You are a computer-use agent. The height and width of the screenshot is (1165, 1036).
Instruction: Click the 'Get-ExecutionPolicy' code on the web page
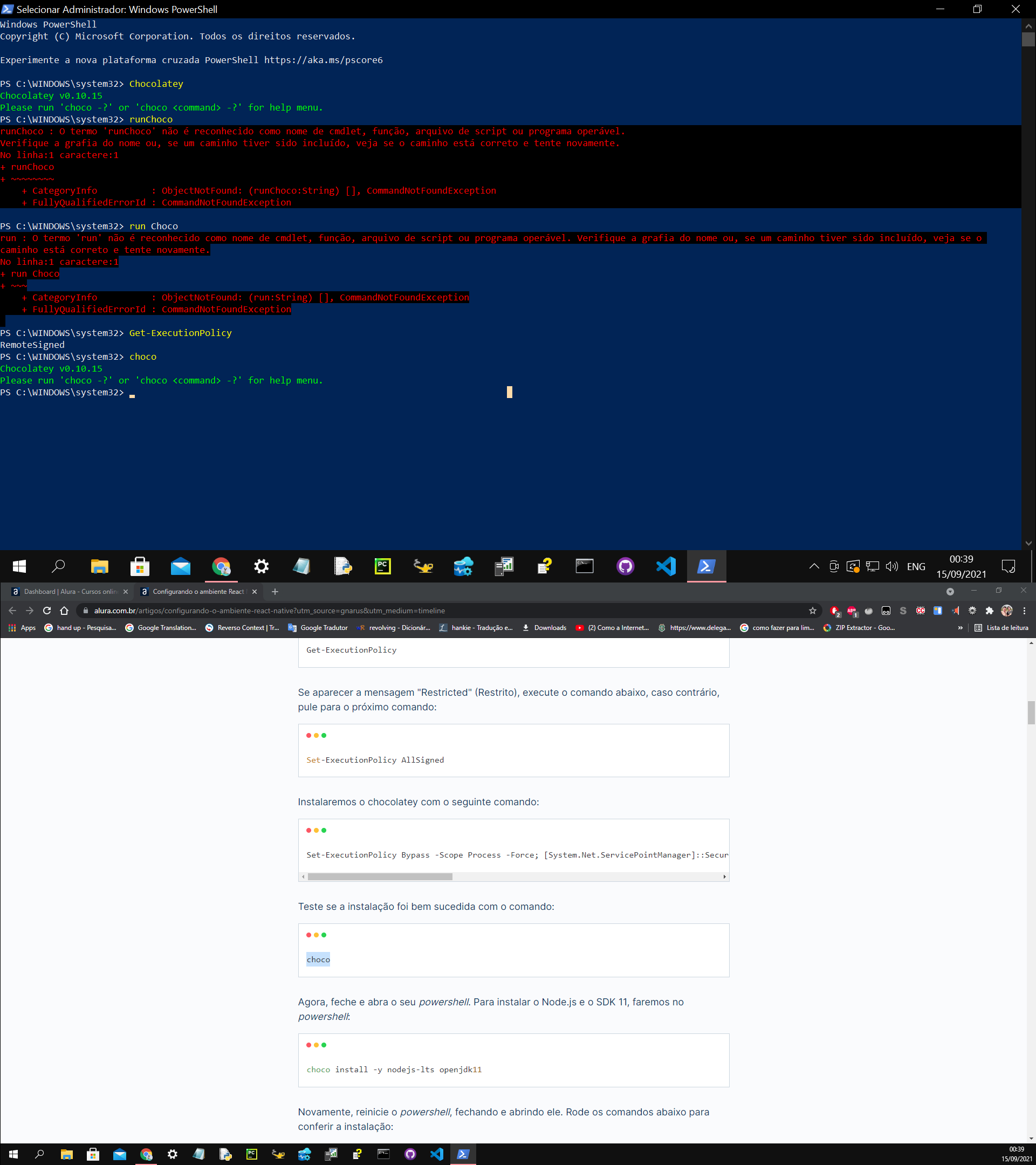click(x=351, y=650)
